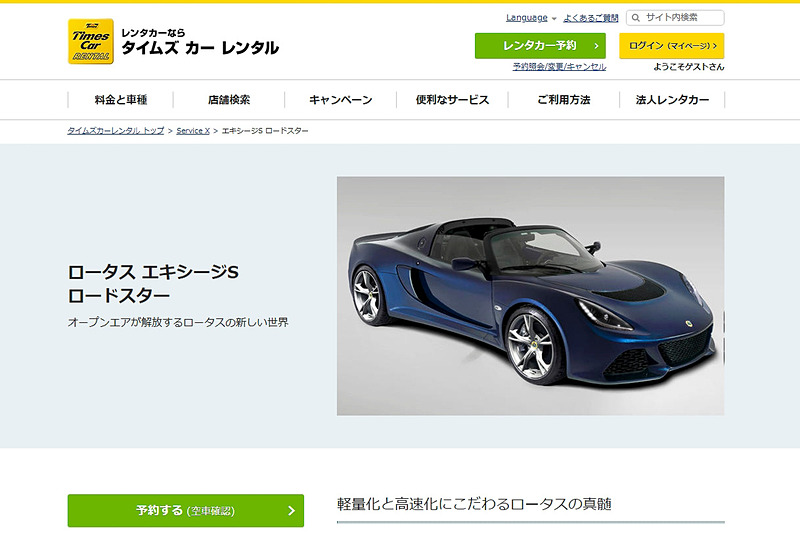Open the キャンペーン menu

click(x=340, y=100)
